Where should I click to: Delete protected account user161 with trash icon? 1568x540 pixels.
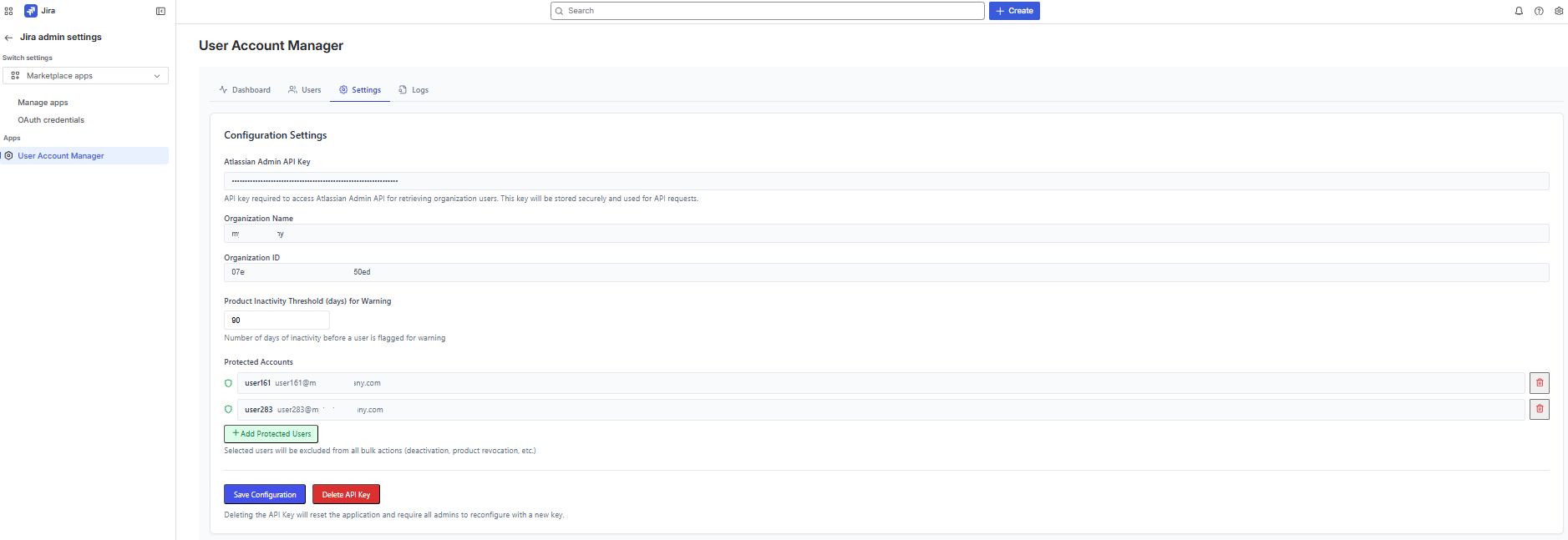1539,383
